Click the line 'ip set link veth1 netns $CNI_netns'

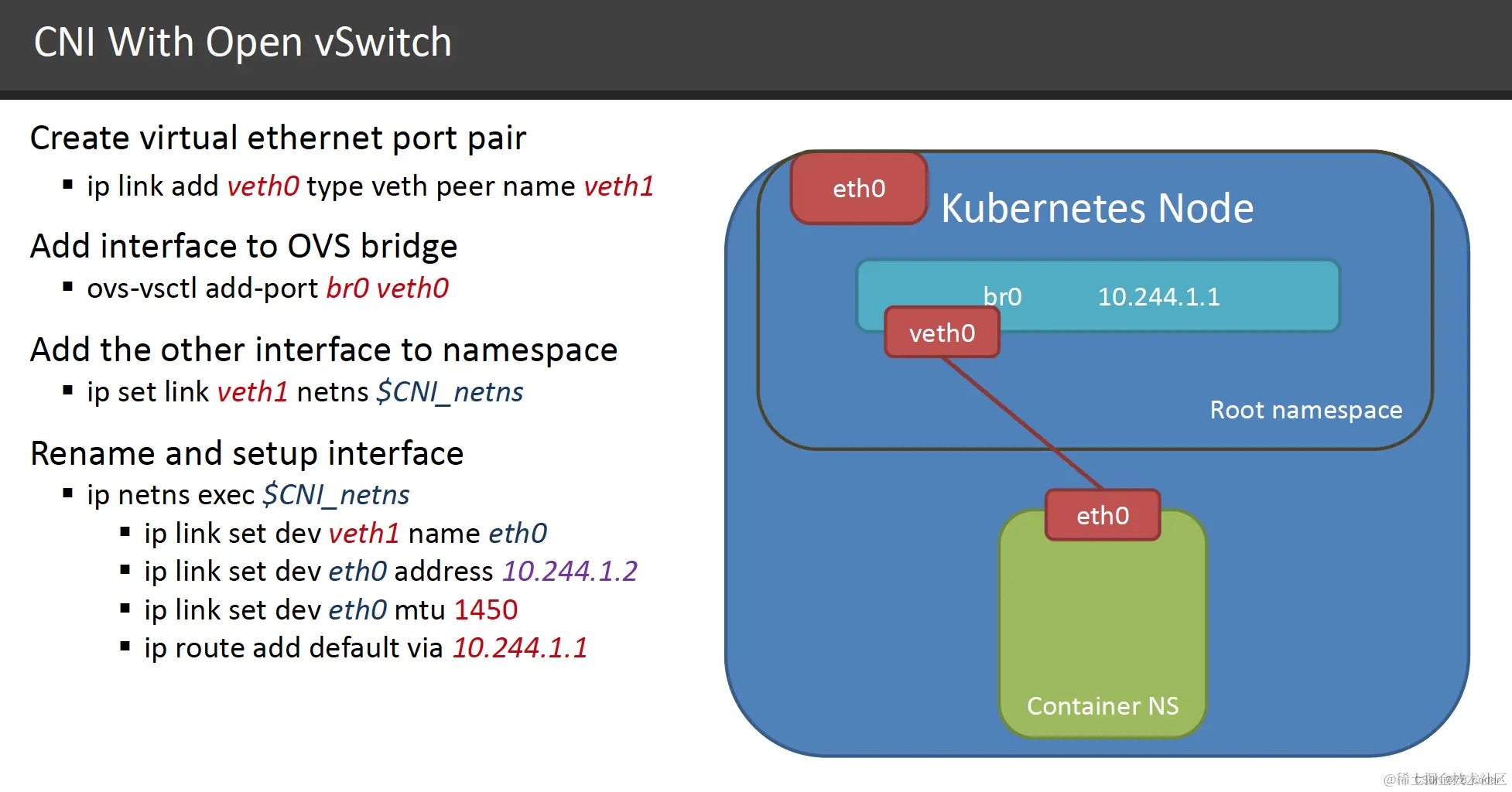tap(305, 392)
